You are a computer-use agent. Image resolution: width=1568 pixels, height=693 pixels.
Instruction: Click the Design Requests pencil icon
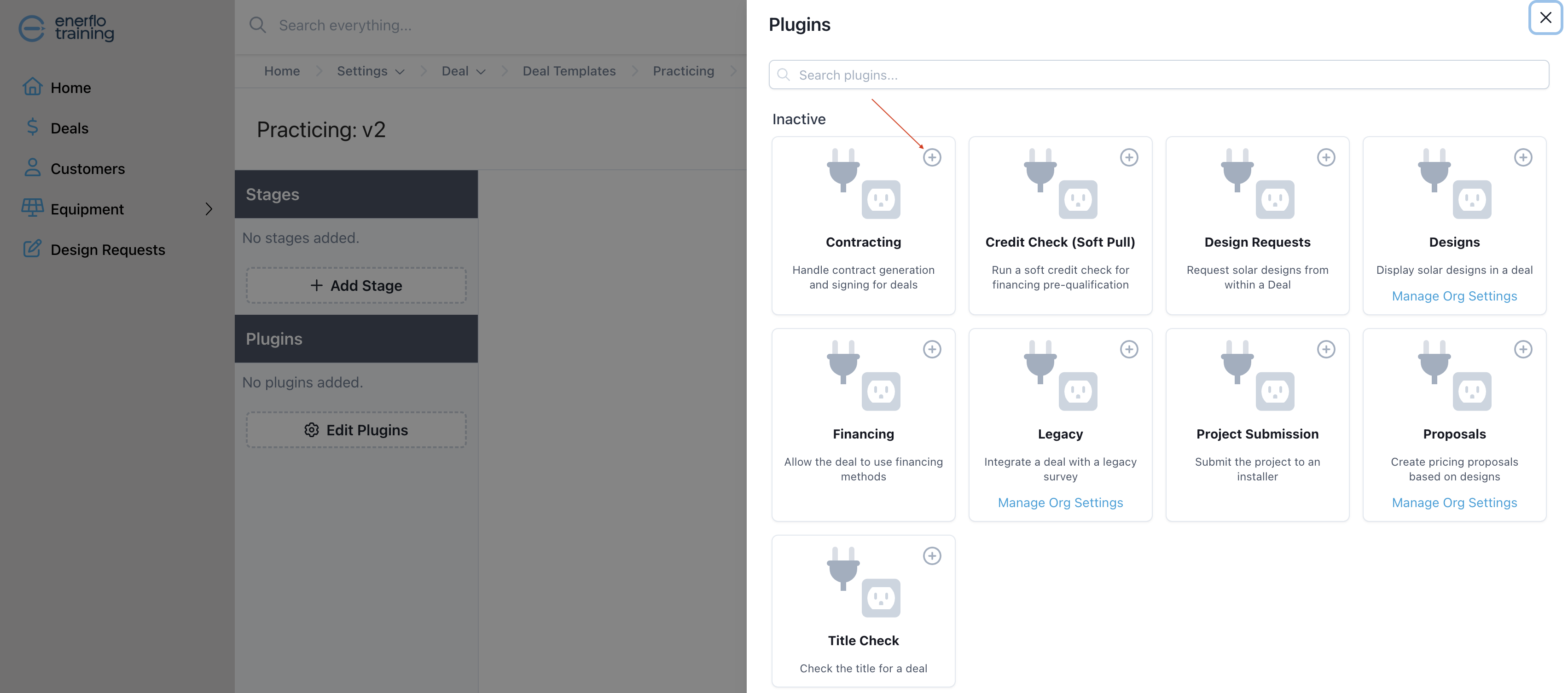(32, 248)
